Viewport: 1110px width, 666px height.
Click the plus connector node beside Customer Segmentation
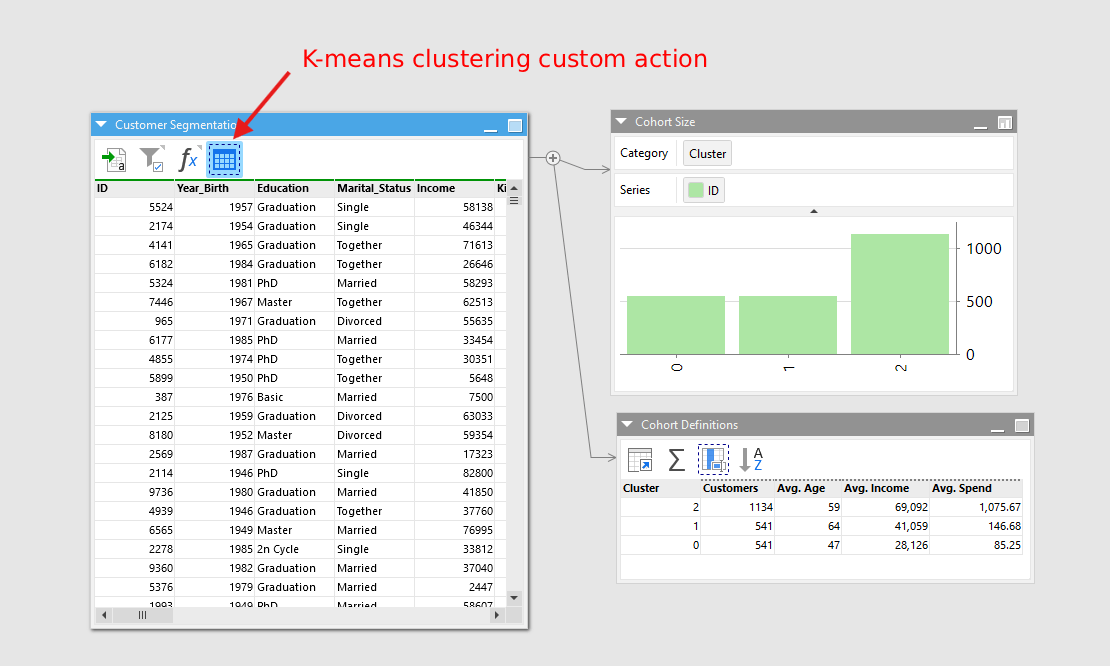553,159
